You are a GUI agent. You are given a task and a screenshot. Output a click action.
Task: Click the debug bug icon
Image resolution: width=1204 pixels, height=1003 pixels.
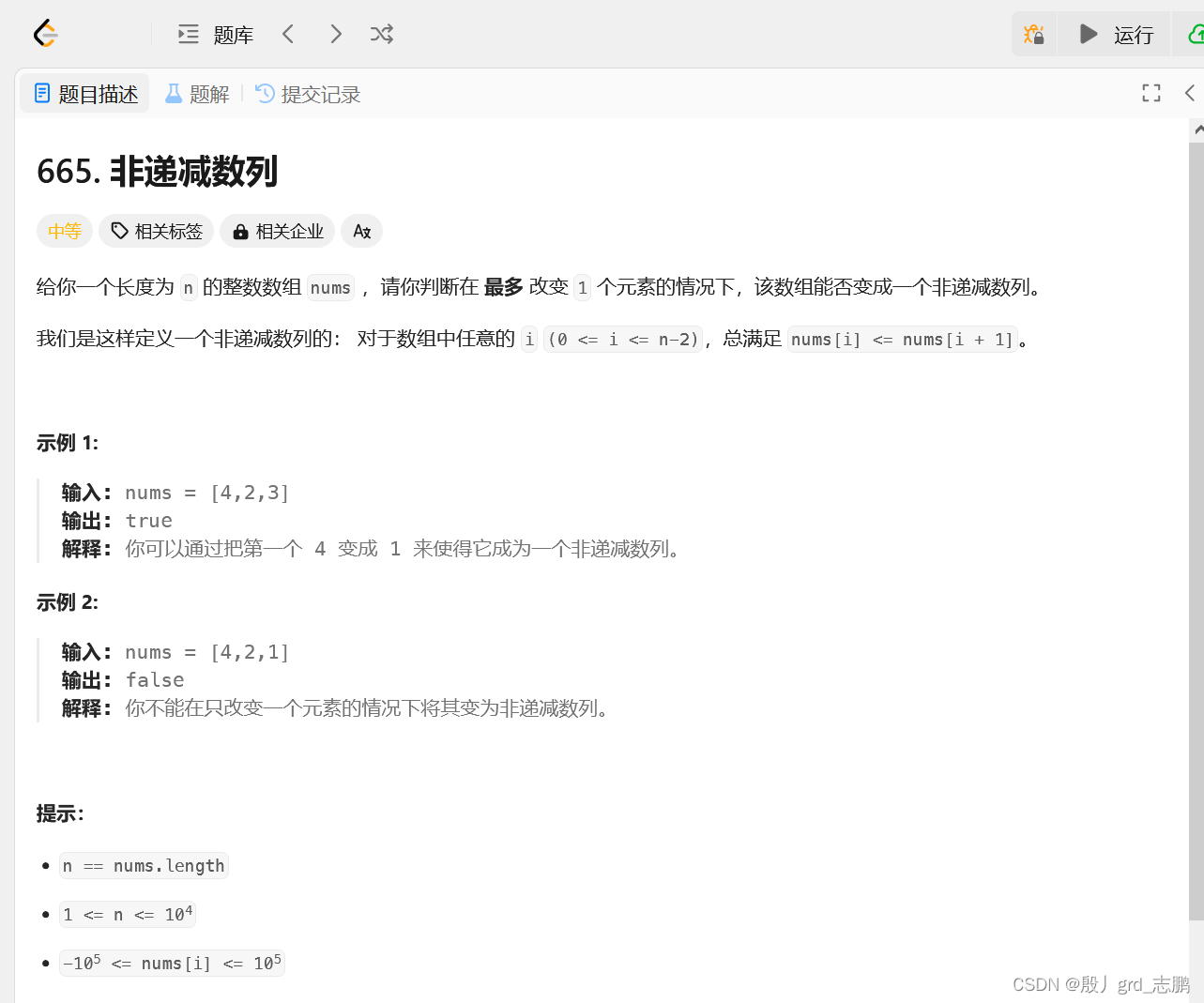pos(1034,35)
